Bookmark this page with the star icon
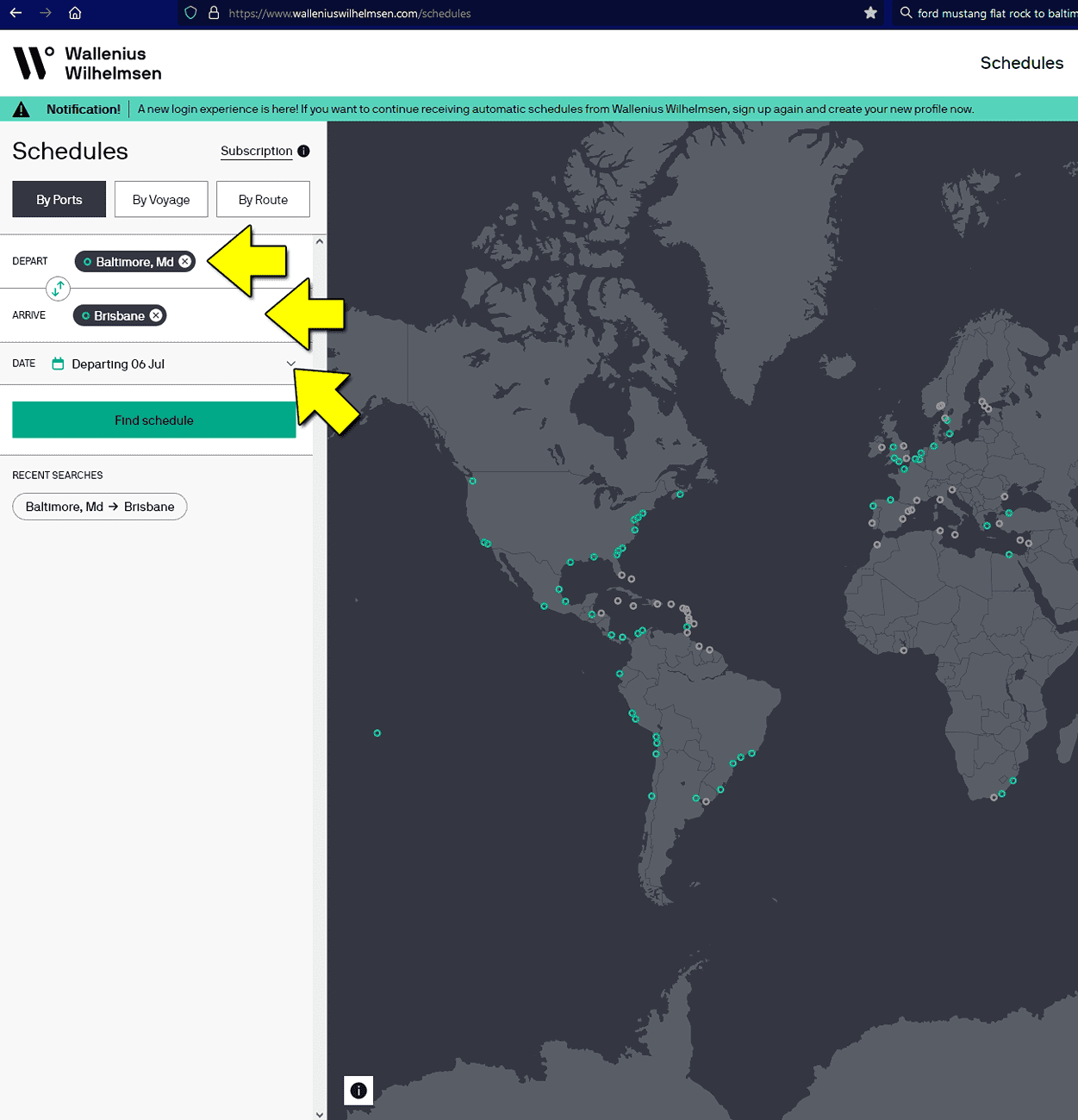This screenshot has height=1120, width=1078. click(x=870, y=13)
